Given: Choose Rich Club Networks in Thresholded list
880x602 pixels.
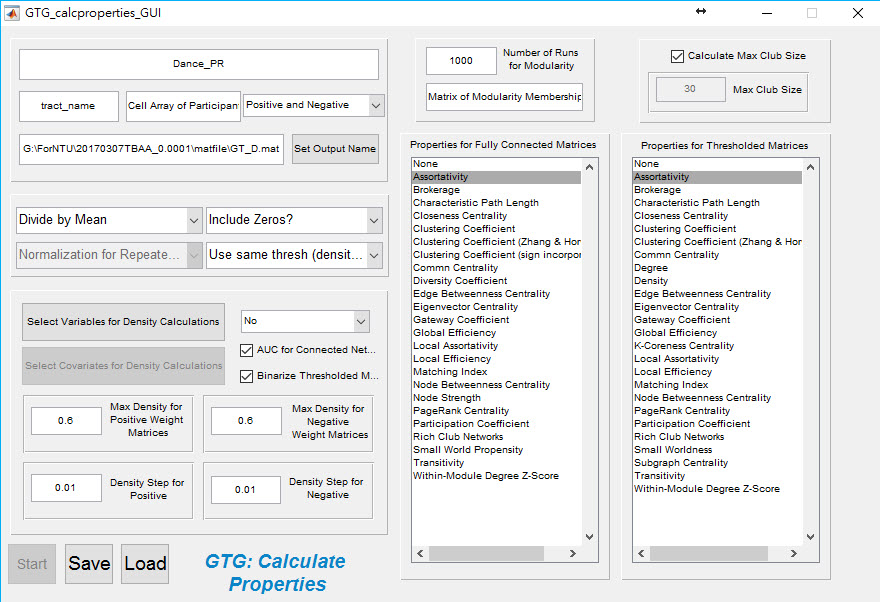Looking at the screenshot, I should pyautogui.click(x=679, y=437).
